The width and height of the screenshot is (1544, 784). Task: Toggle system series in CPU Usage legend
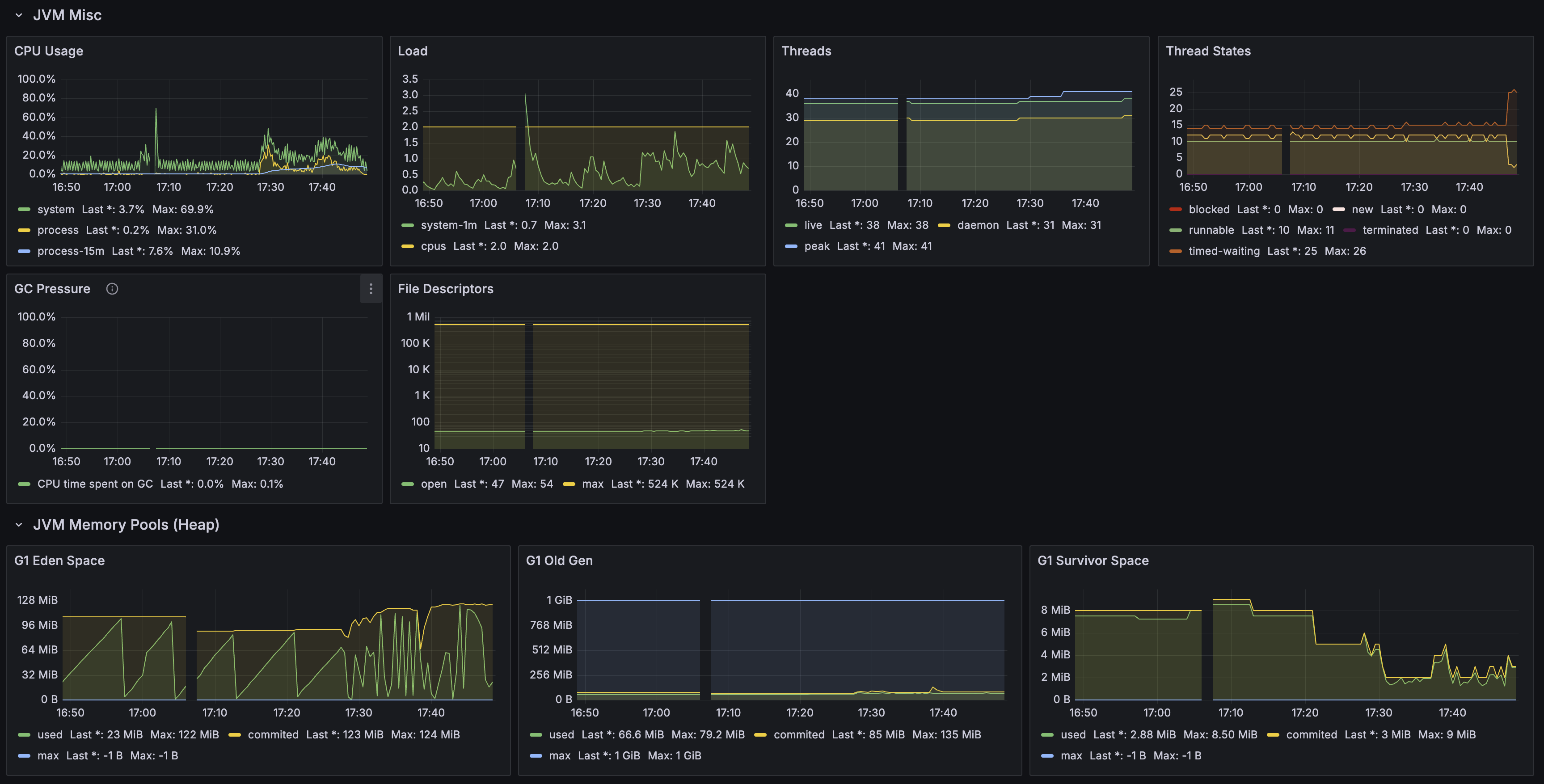[55, 209]
